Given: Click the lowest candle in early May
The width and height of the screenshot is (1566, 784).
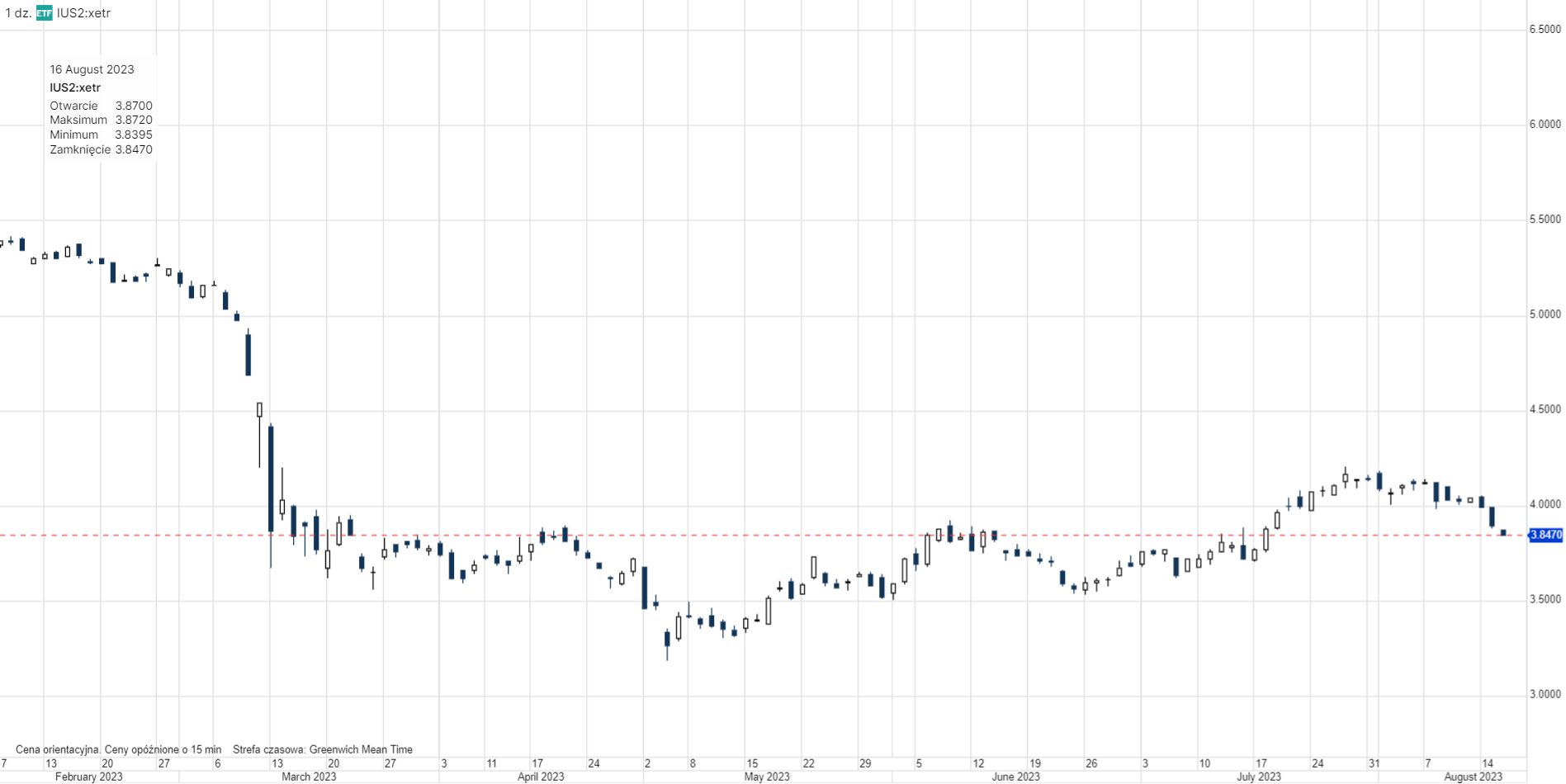Looking at the screenshot, I should tap(667, 639).
